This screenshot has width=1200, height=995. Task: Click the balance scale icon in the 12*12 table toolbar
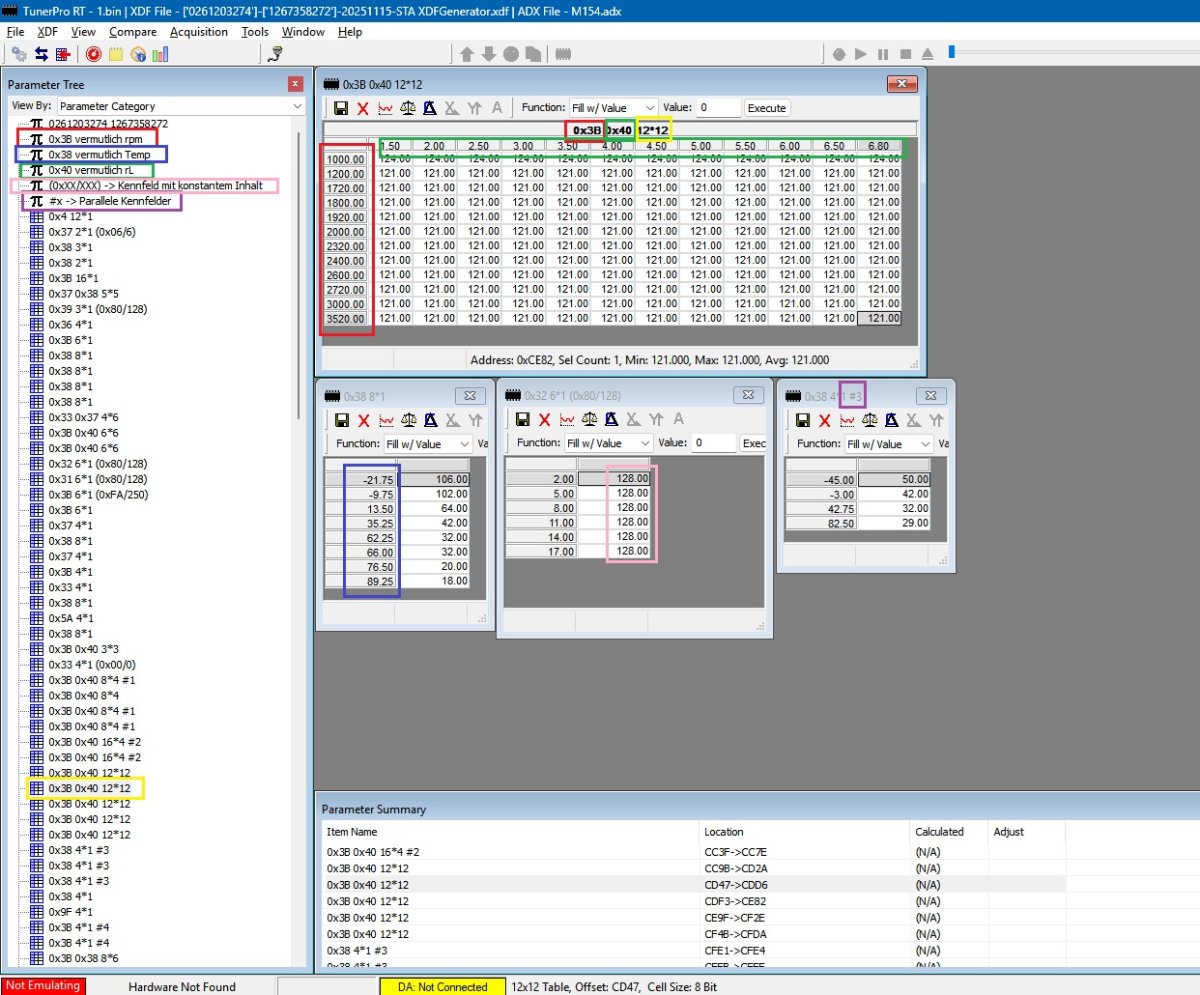pos(407,108)
